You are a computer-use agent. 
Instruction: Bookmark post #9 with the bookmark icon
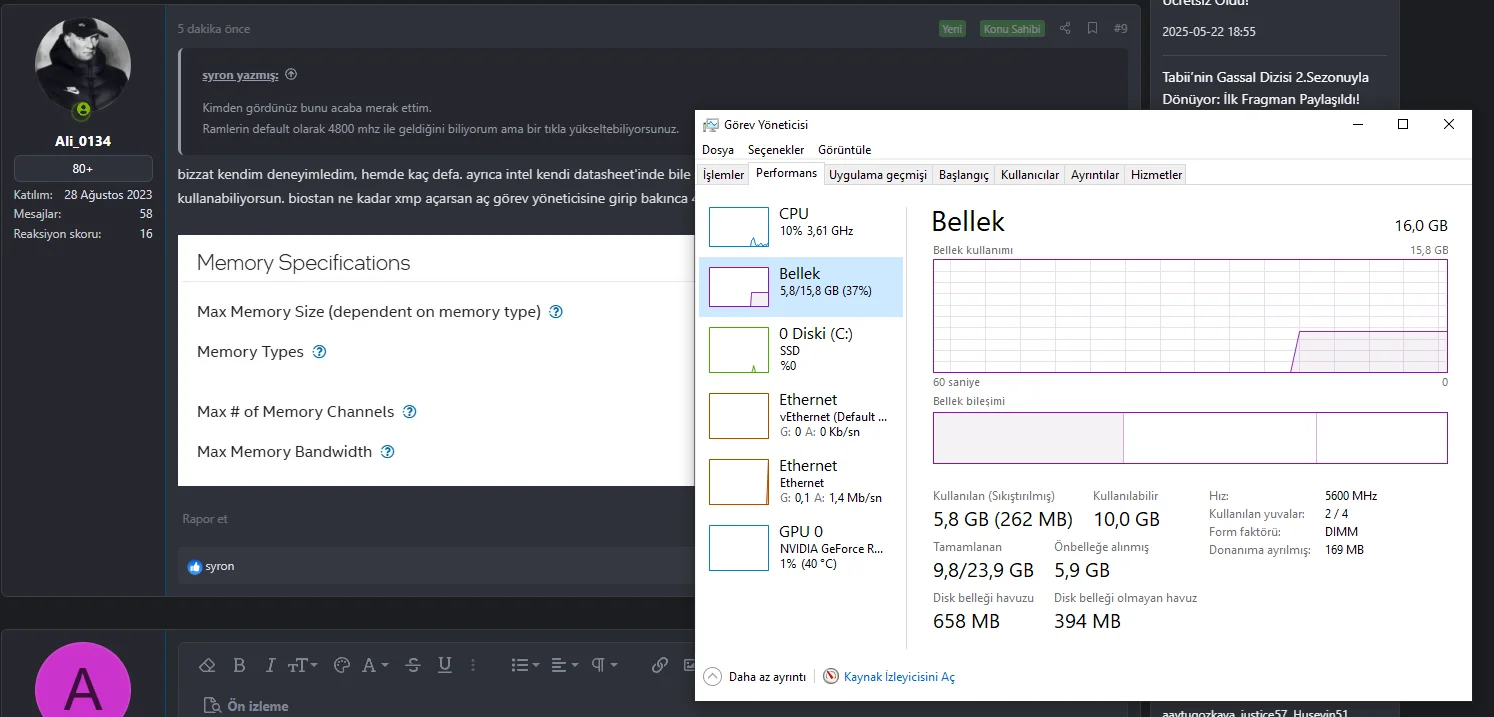[1092, 29]
